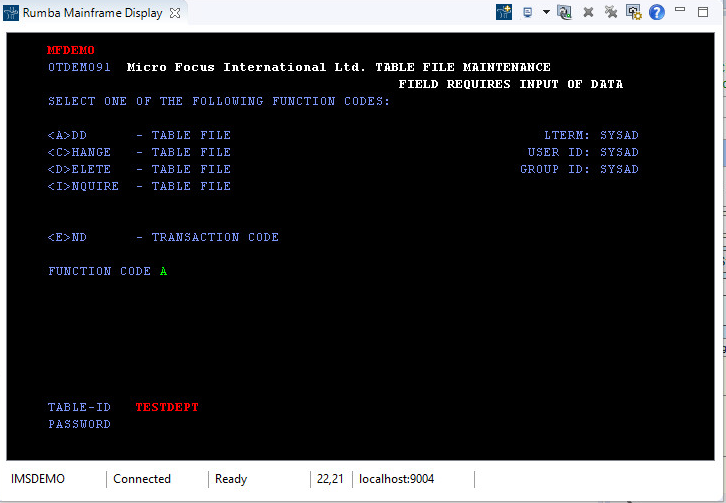Click the double X disconnect-all icon
This screenshot has width=726, height=503.
(x=611, y=12)
